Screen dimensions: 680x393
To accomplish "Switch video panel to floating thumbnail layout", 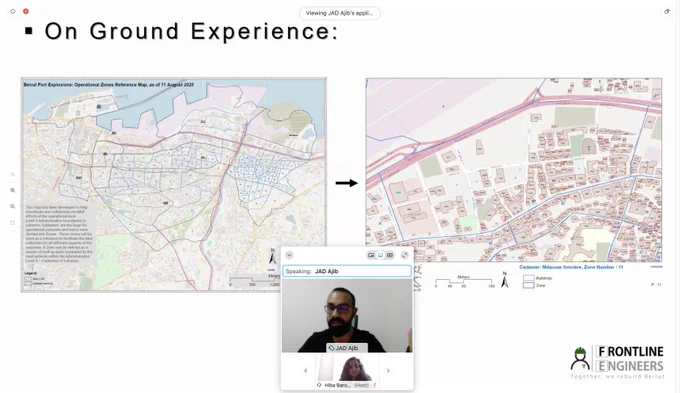I will (371, 255).
